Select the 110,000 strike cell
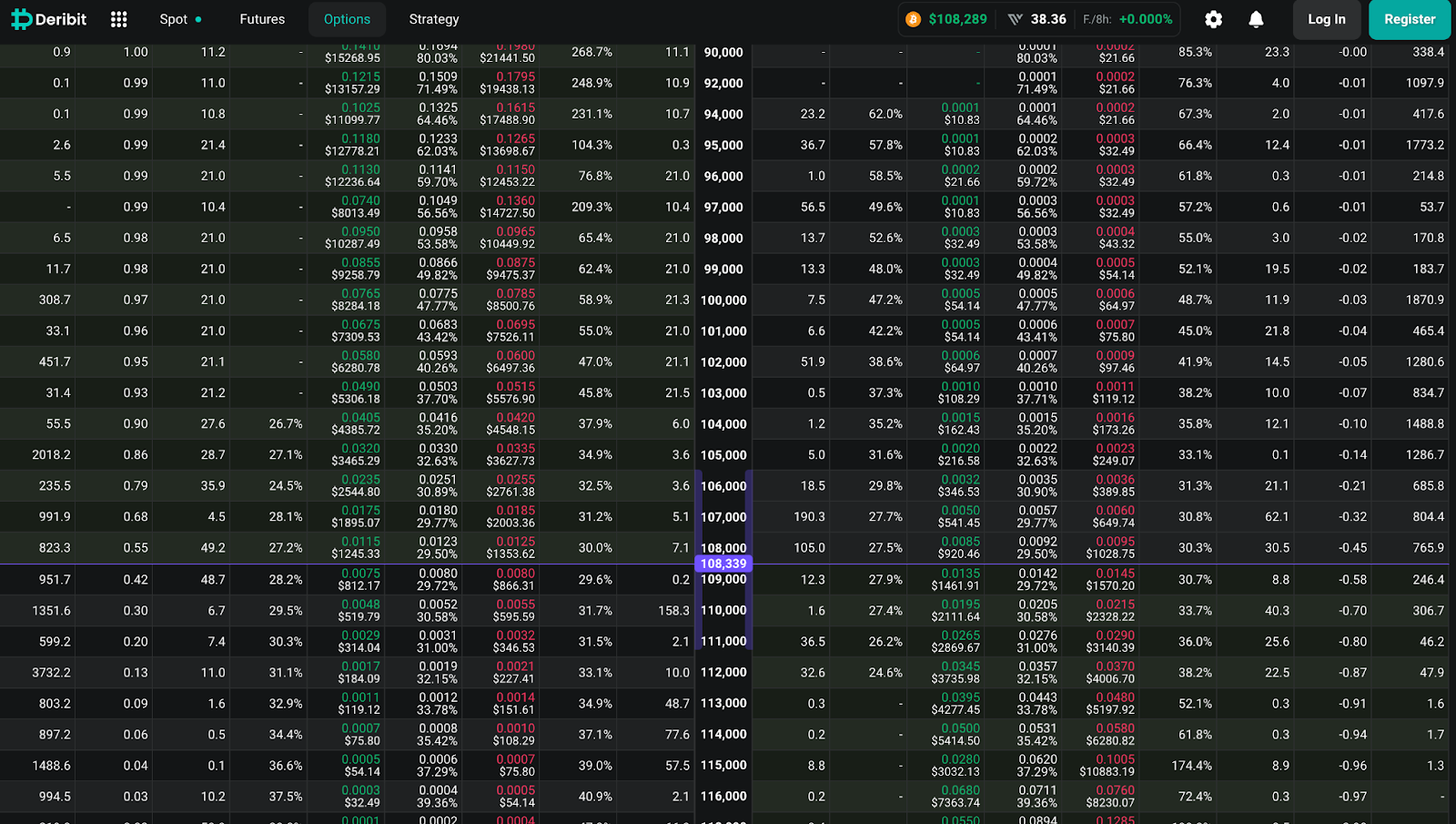Image resolution: width=1456 pixels, height=824 pixels. point(723,611)
